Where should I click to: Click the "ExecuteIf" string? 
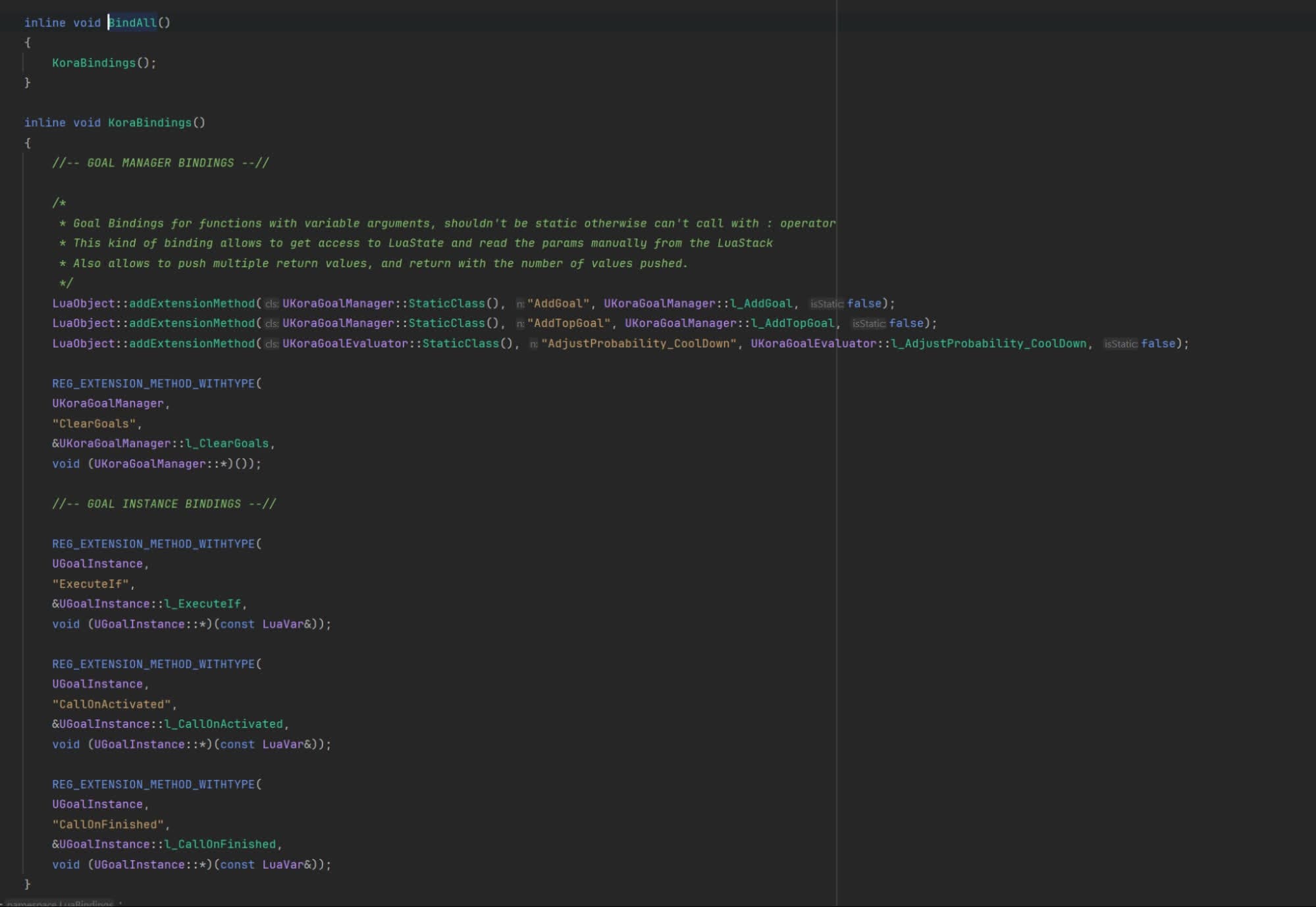coord(91,584)
